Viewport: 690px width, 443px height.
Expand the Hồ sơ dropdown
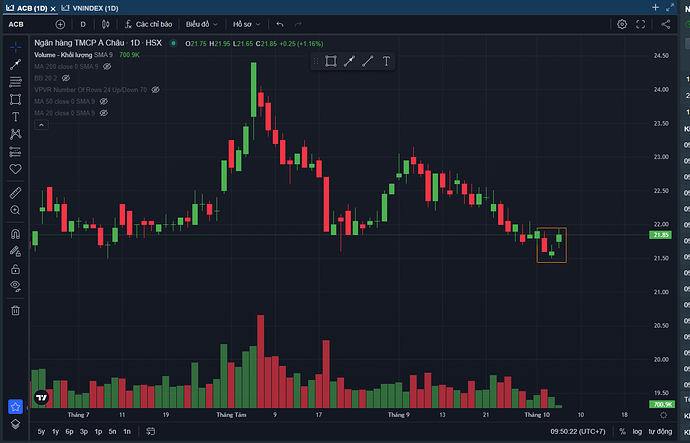click(246, 25)
